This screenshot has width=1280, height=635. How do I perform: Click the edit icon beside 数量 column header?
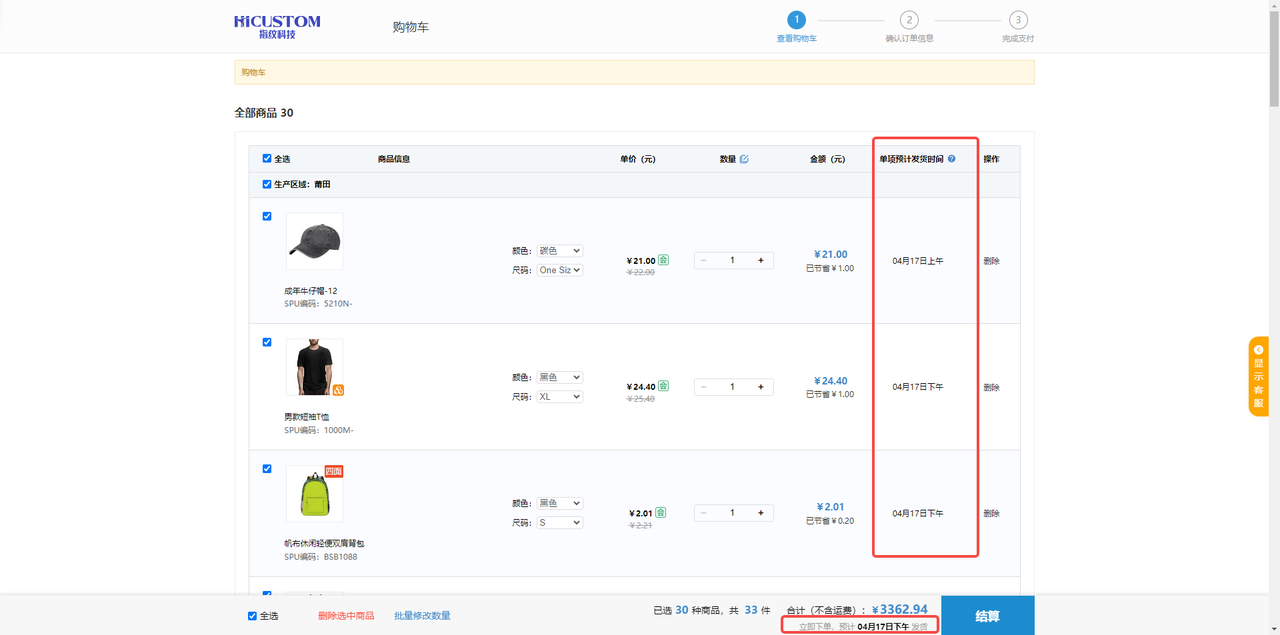(744, 159)
